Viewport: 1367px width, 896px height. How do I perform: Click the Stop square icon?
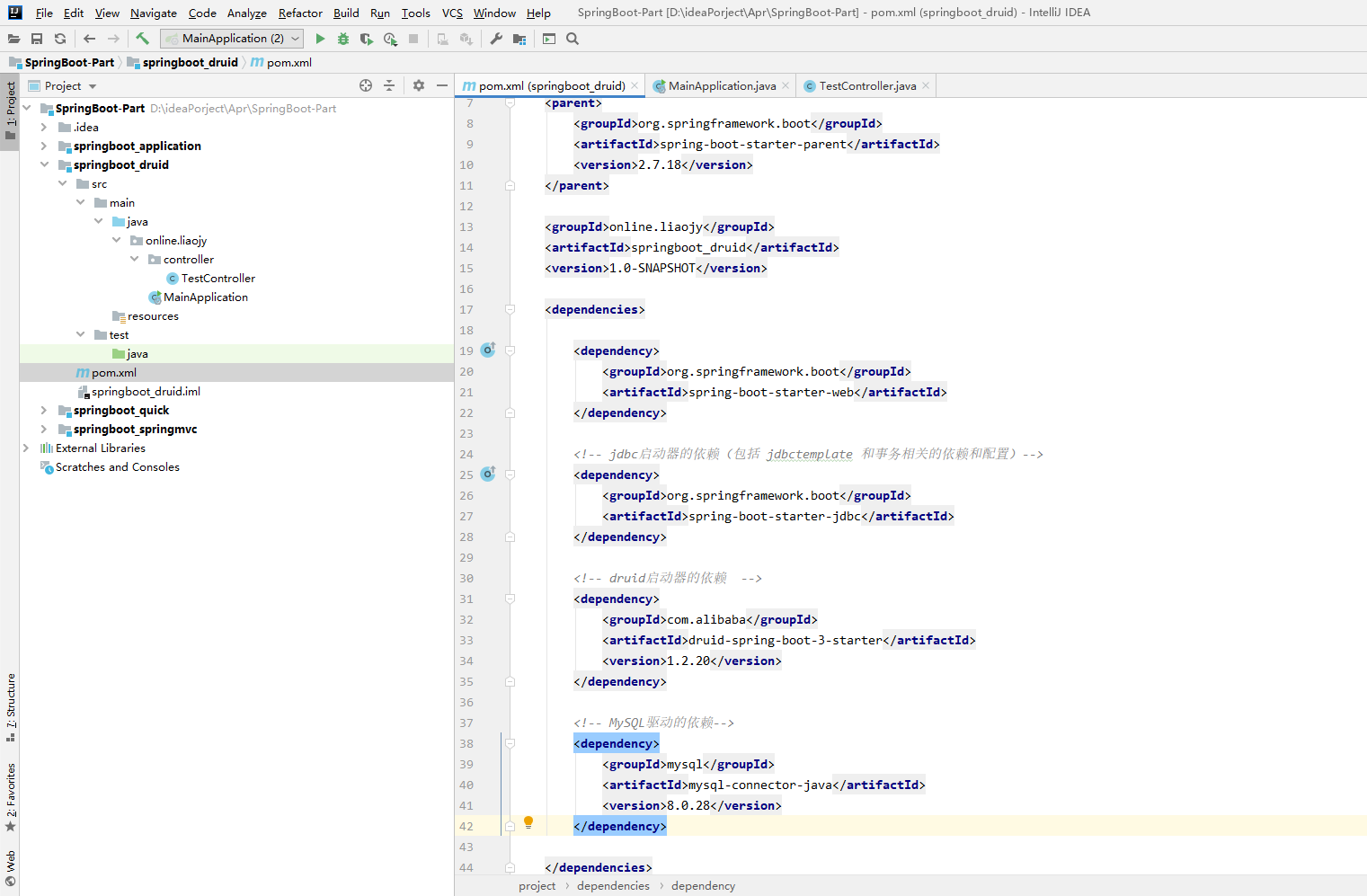(413, 39)
